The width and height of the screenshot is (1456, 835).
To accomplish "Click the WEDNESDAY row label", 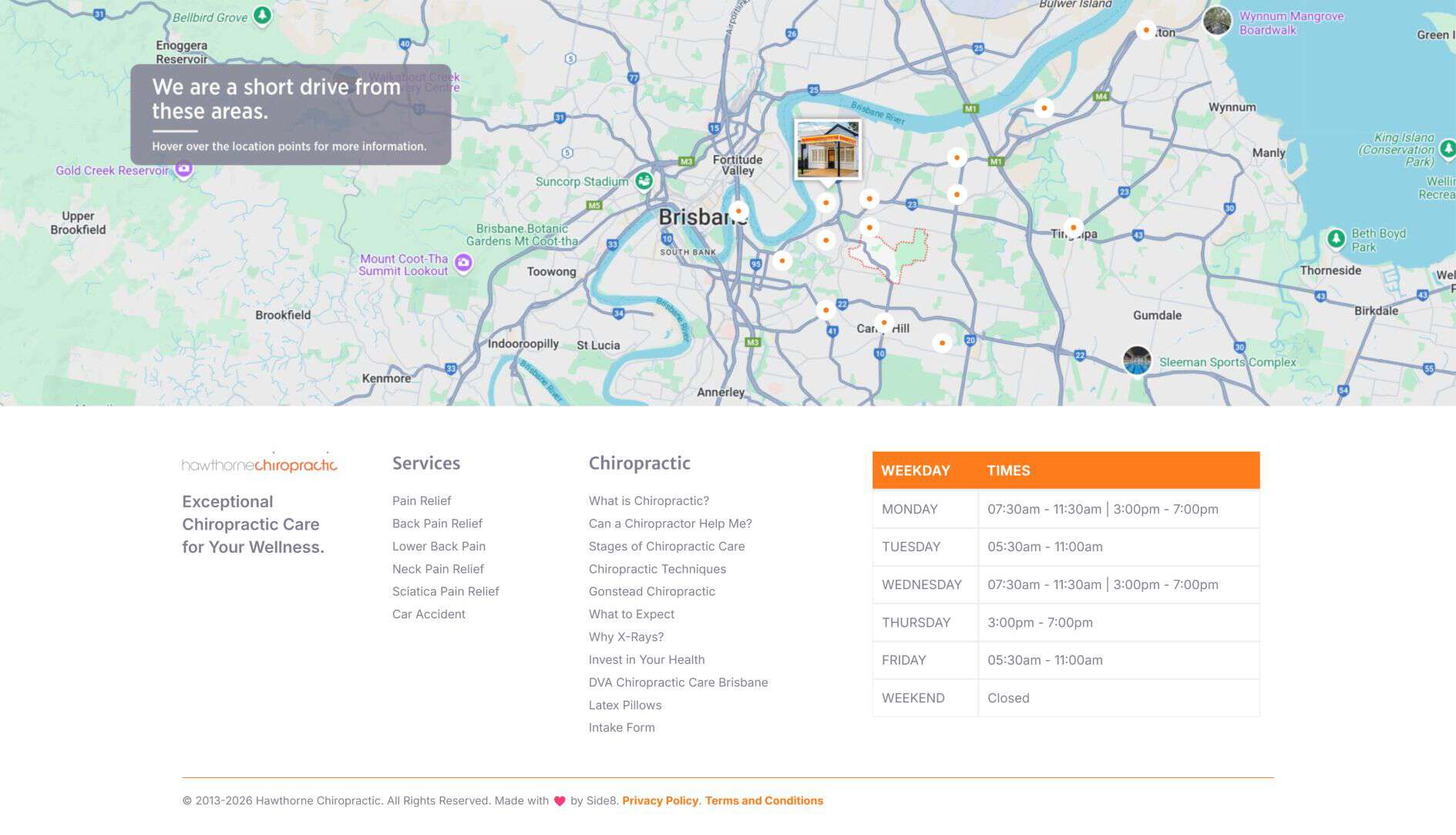I will 922,584.
